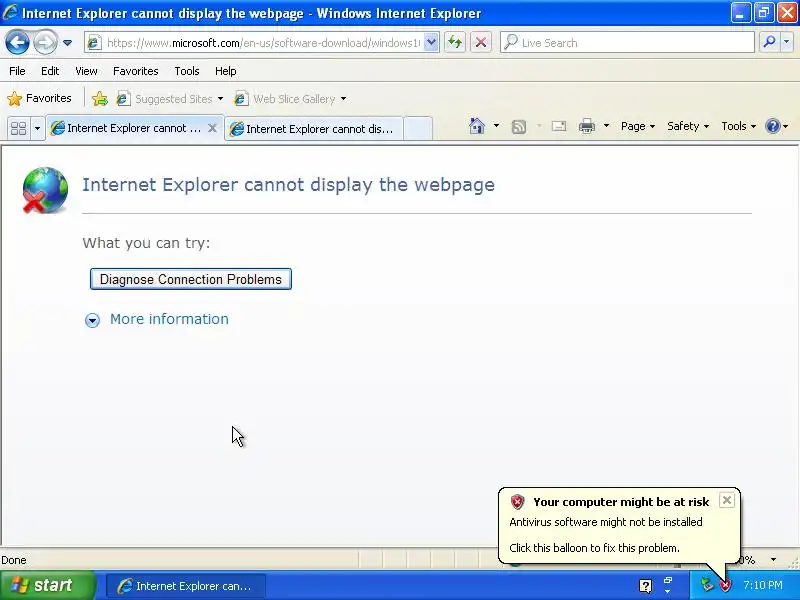
Task: Open the Safety command menu
Action: pyautogui.click(x=688, y=126)
